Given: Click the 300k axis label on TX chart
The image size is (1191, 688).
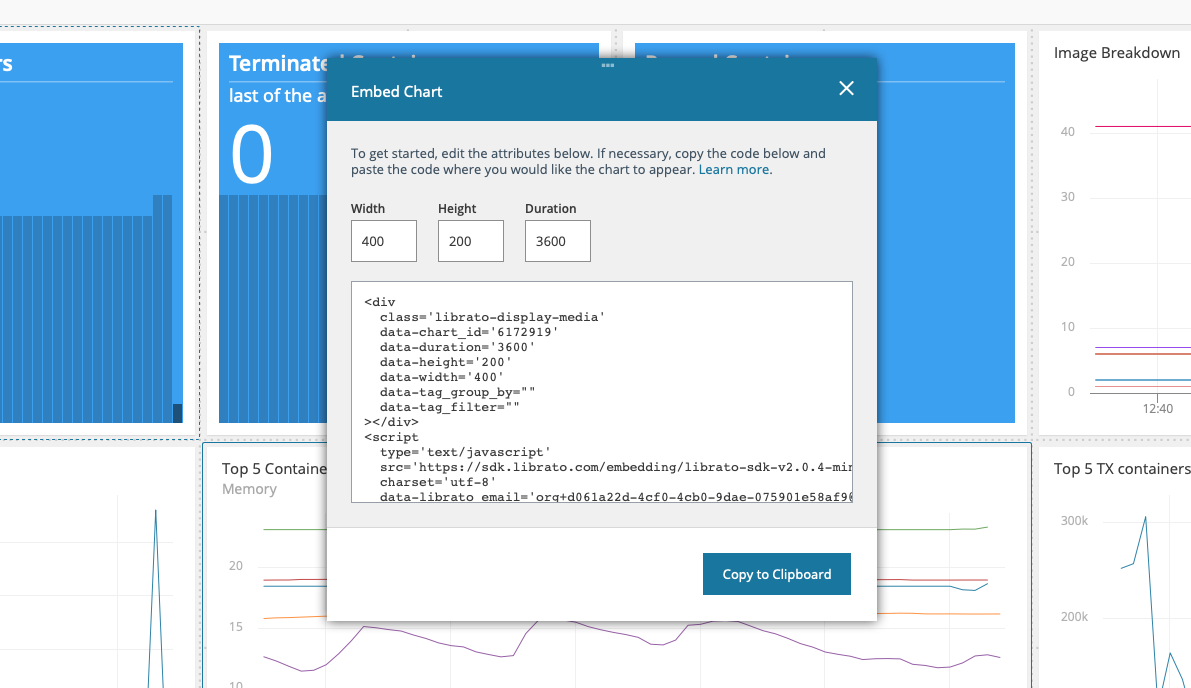Looking at the screenshot, I should [1073, 520].
